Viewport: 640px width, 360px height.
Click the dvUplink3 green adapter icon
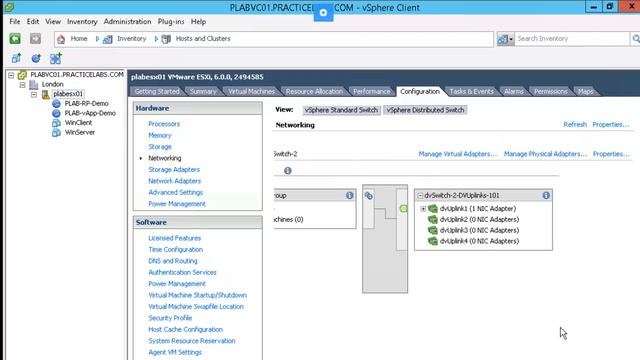tap(433, 231)
